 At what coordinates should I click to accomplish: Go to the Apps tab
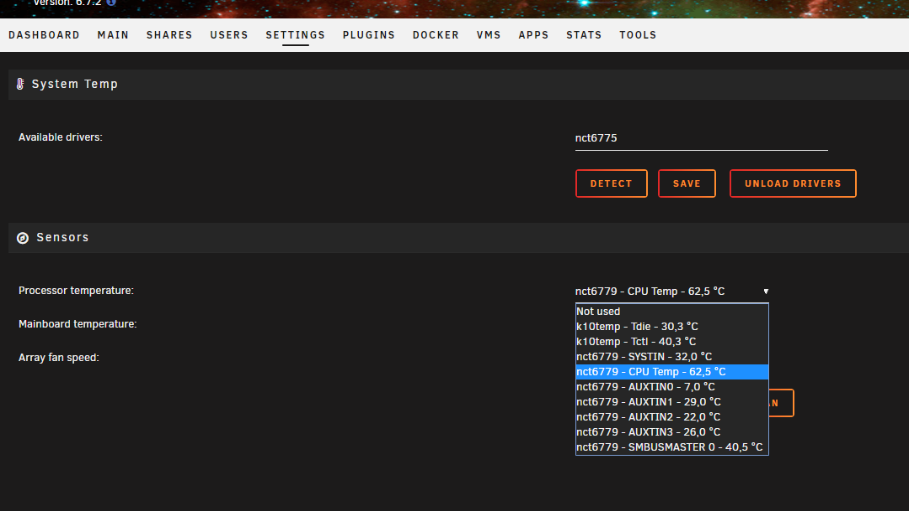coord(533,35)
